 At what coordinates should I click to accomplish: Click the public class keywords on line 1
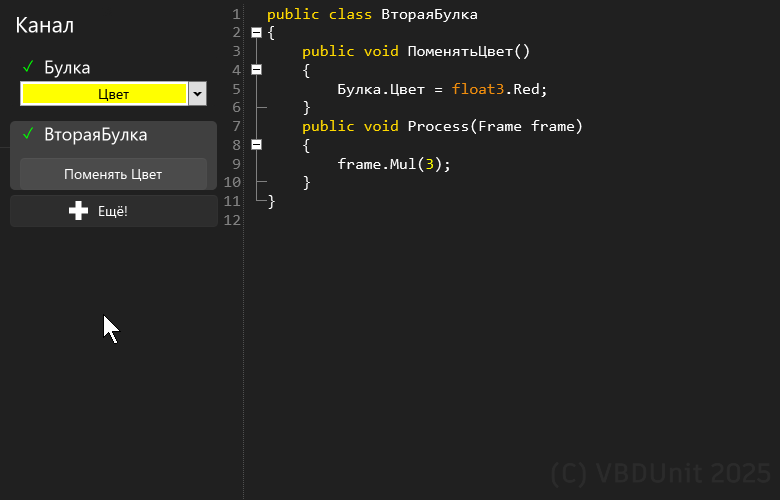pyautogui.click(x=319, y=14)
